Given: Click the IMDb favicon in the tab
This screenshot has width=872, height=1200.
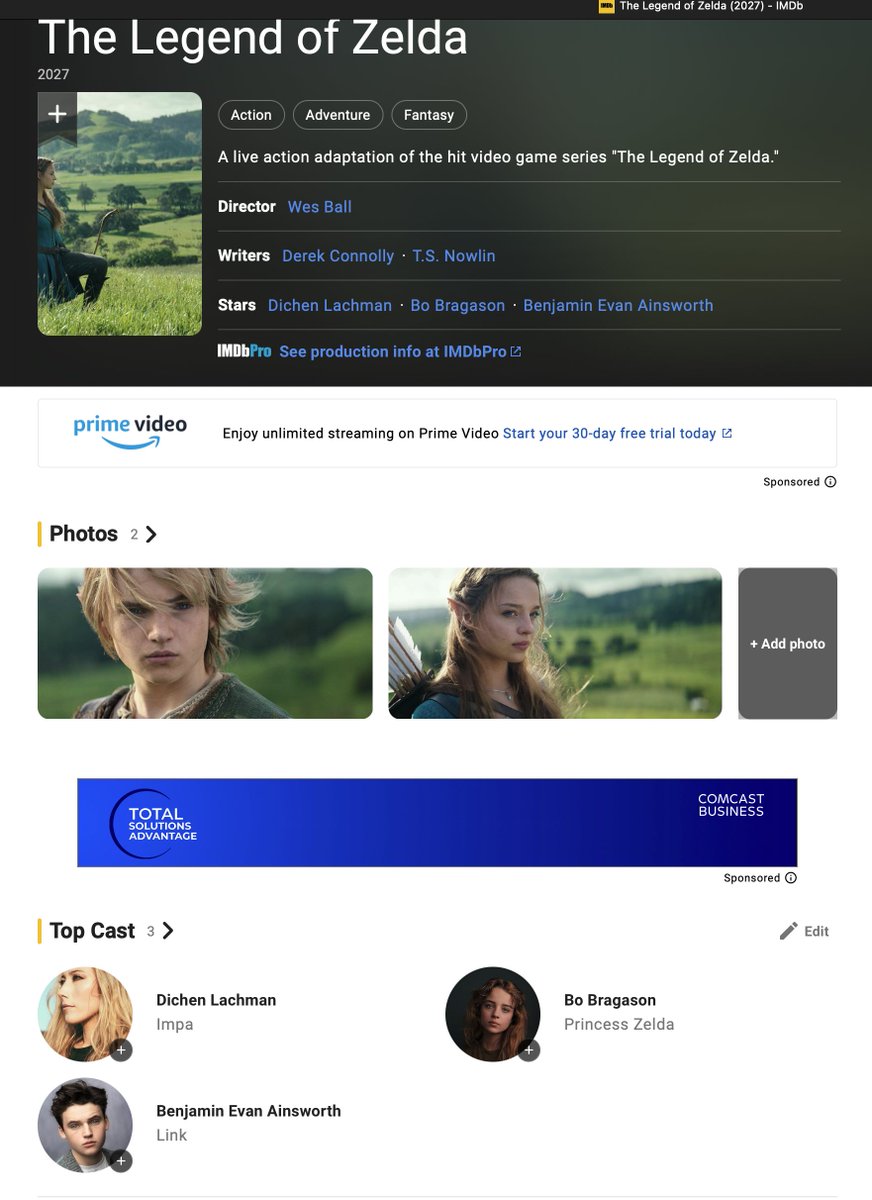Looking at the screenshot, I should click(606, 6).
